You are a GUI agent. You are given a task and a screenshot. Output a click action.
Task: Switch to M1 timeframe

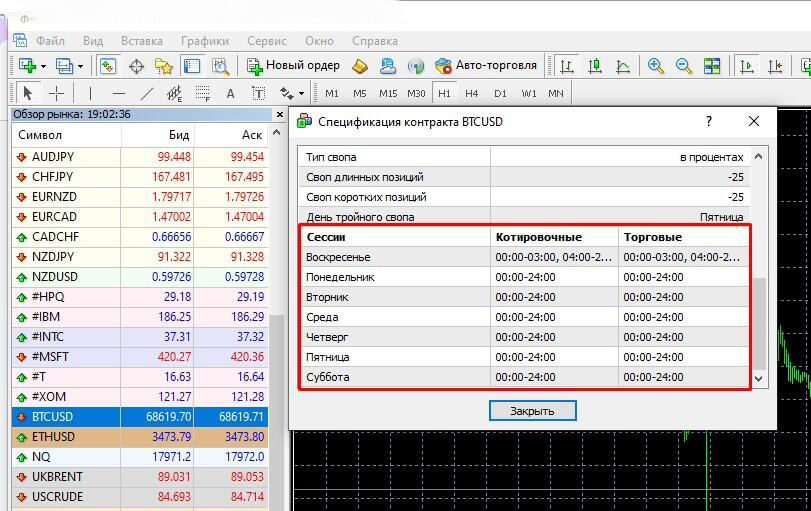pos(332,94)
